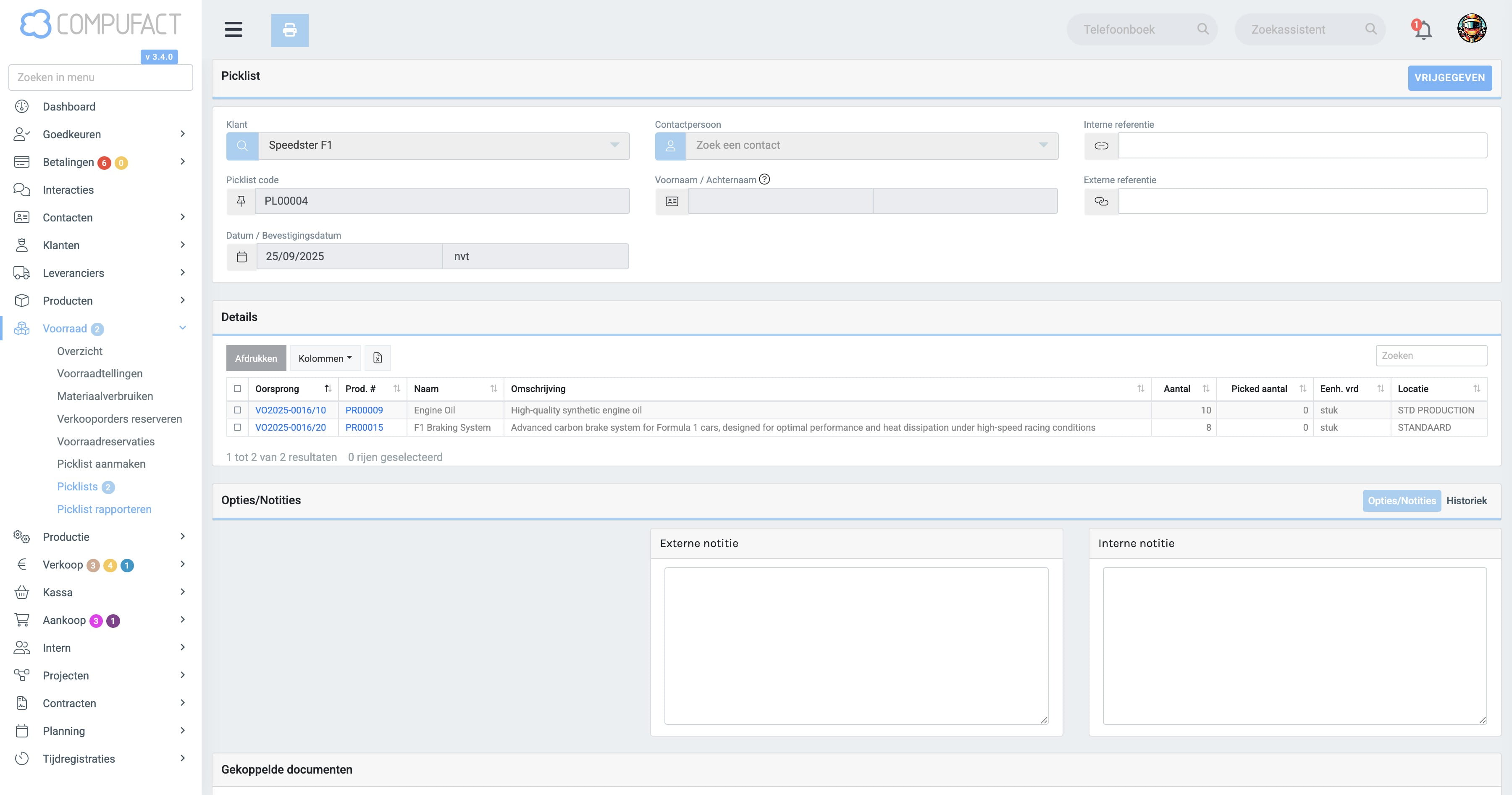The image size is (1512, 795).
Task: Click the Productie gears icon
Action: [22, 537]
